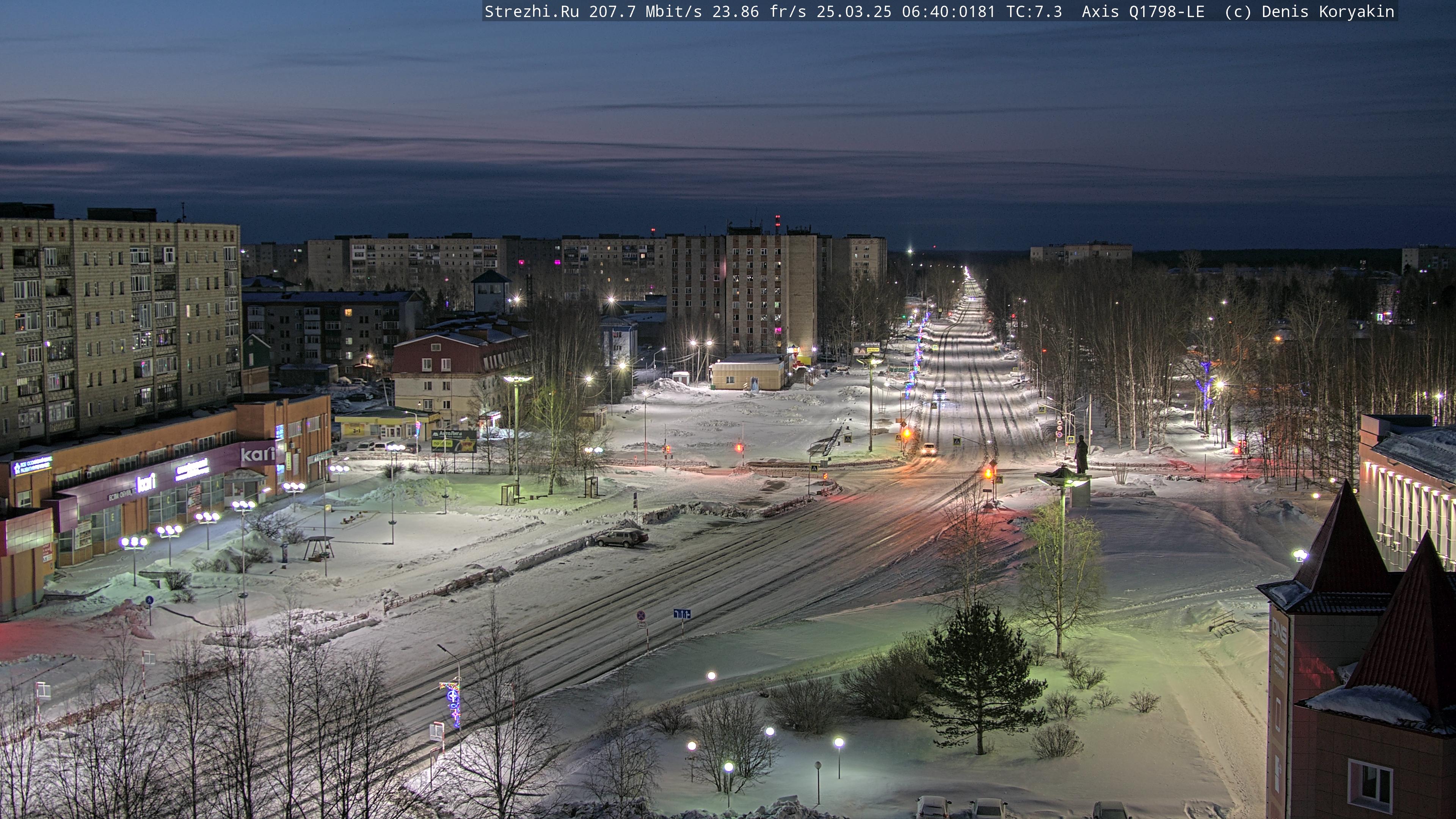
Task: Click the Strezhi.Ru text in the overlay
Action: click(531, 11)
